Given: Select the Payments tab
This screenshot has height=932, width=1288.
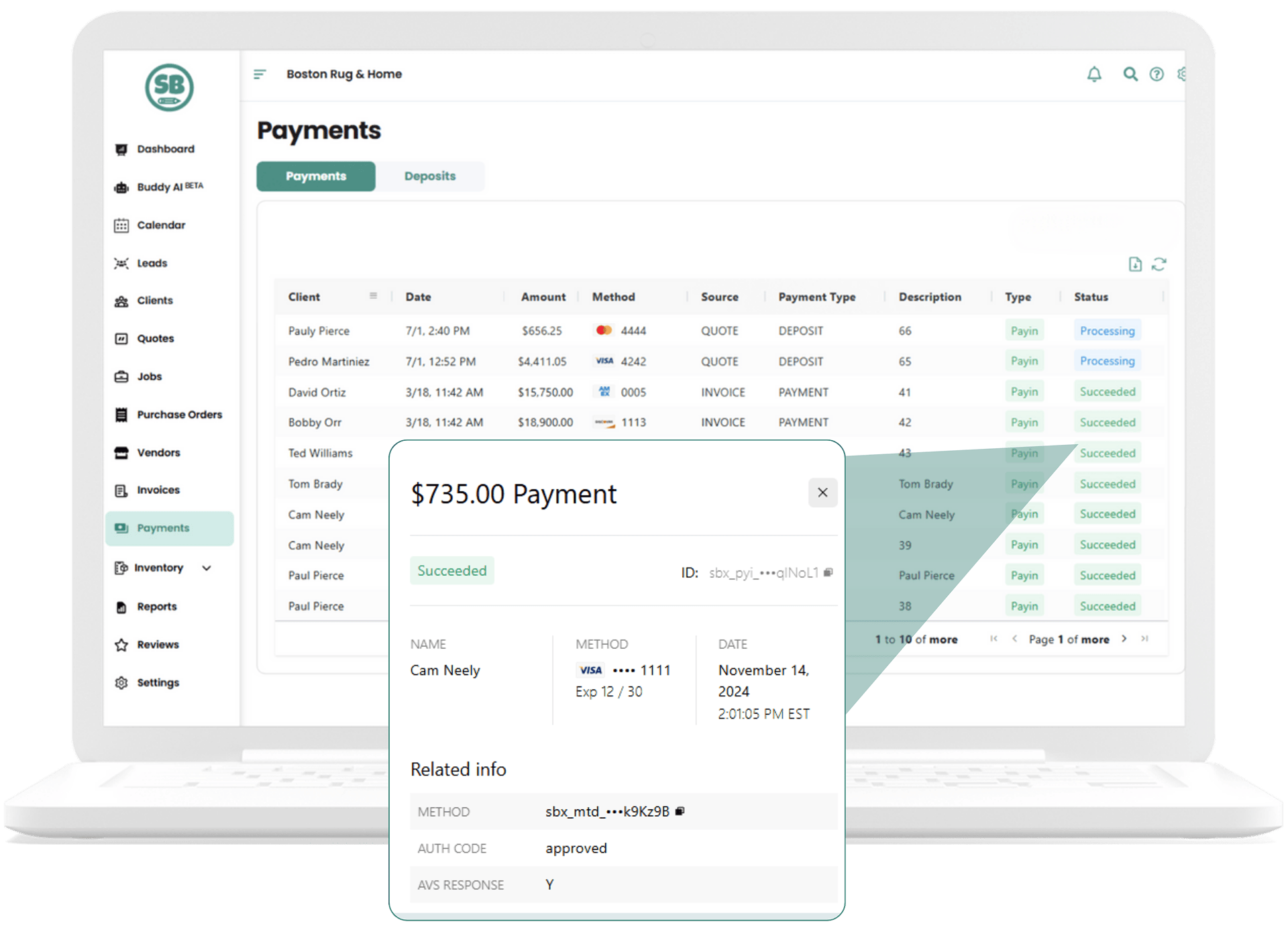Looking at the screenshot, I should point(316,176).
